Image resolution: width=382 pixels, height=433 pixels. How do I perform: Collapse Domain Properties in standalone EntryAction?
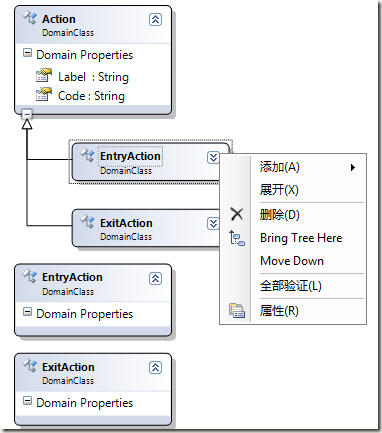pyautogui.click(x=27, y=312)
